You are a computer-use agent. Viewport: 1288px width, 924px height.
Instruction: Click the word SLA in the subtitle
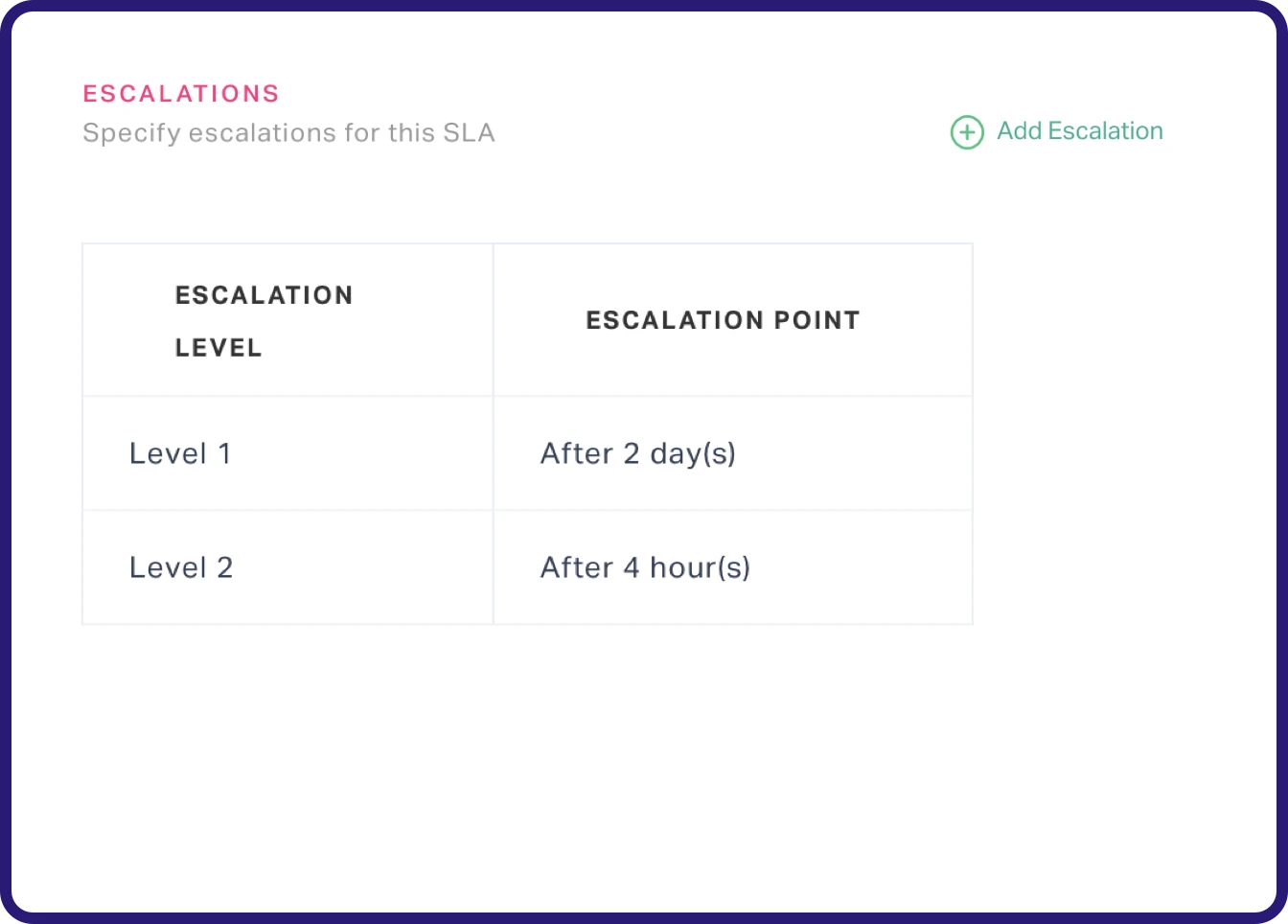point(469,132)
